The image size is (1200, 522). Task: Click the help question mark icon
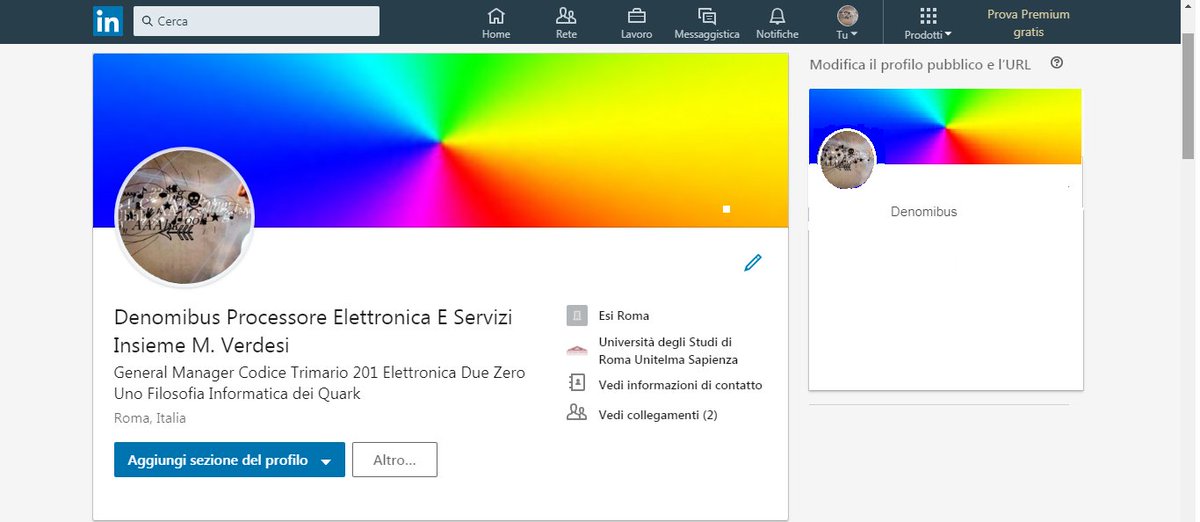[1057, 63]
